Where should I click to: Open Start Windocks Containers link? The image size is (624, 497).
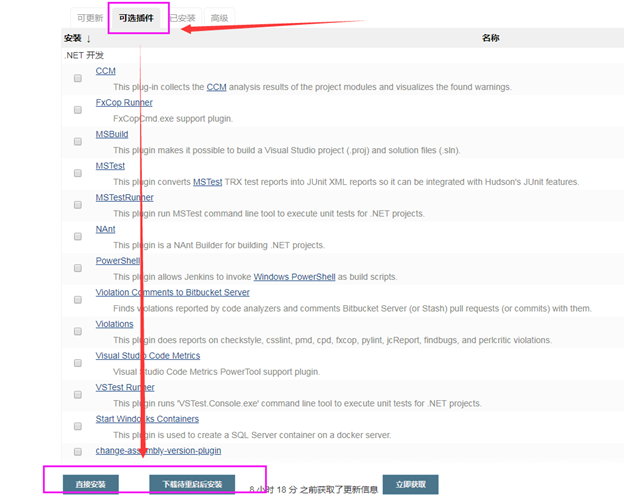[147, 419]
